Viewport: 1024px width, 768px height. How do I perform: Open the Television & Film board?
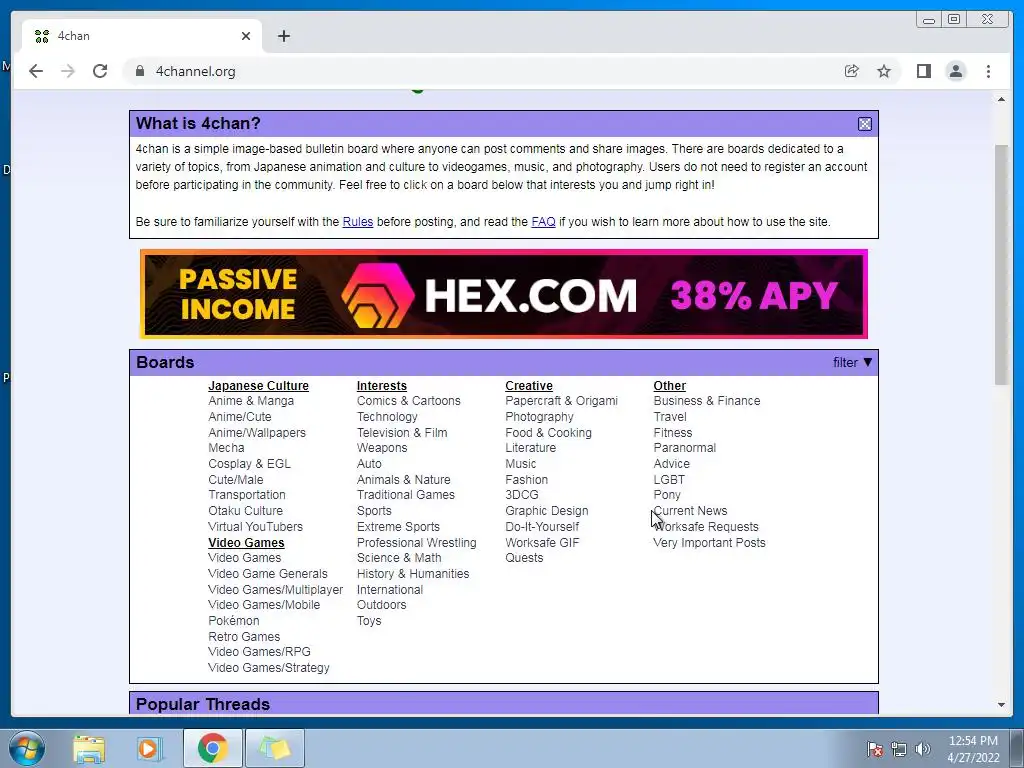[402, 433]
